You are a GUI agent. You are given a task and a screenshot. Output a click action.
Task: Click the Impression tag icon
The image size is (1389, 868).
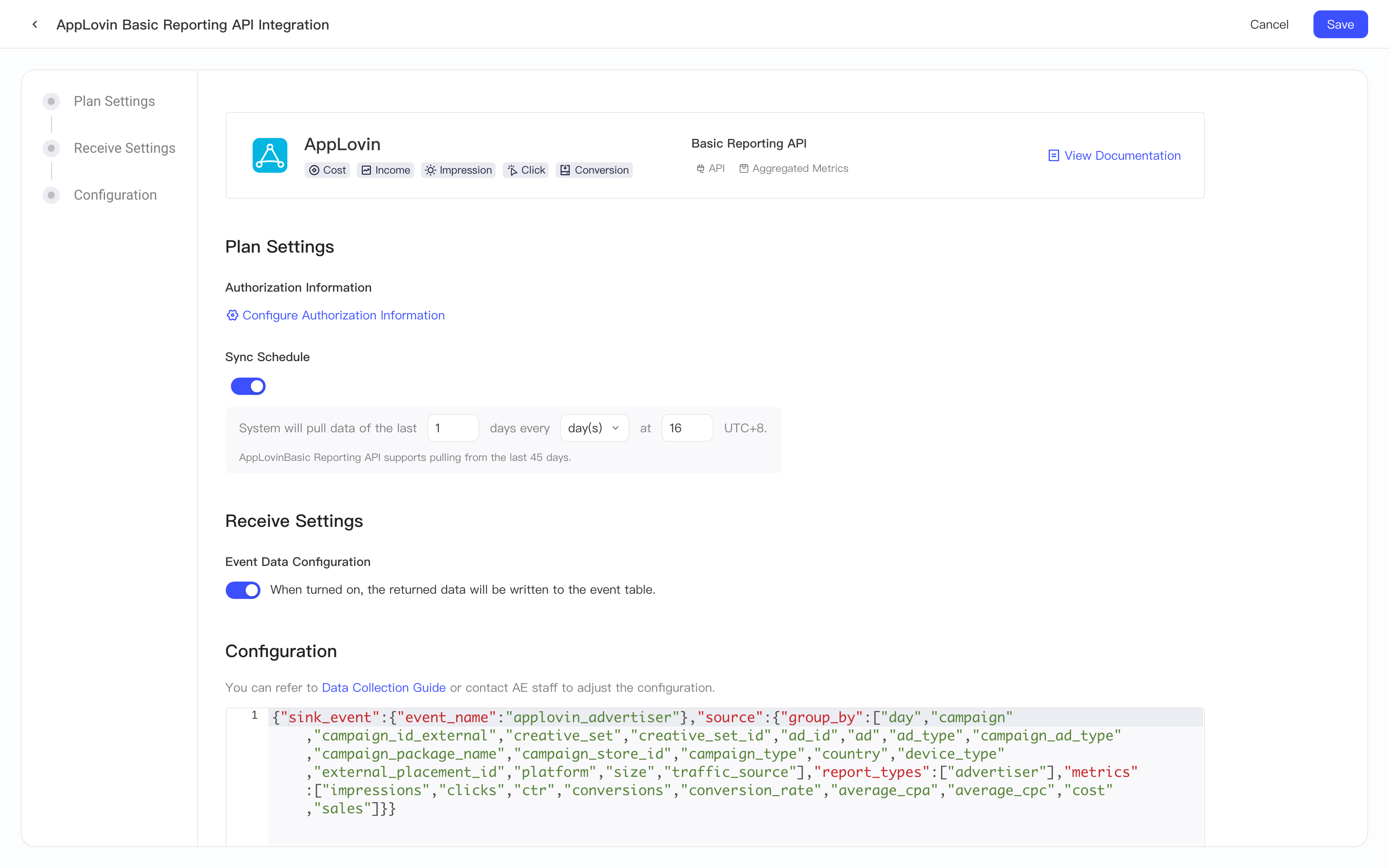(431, 170)
